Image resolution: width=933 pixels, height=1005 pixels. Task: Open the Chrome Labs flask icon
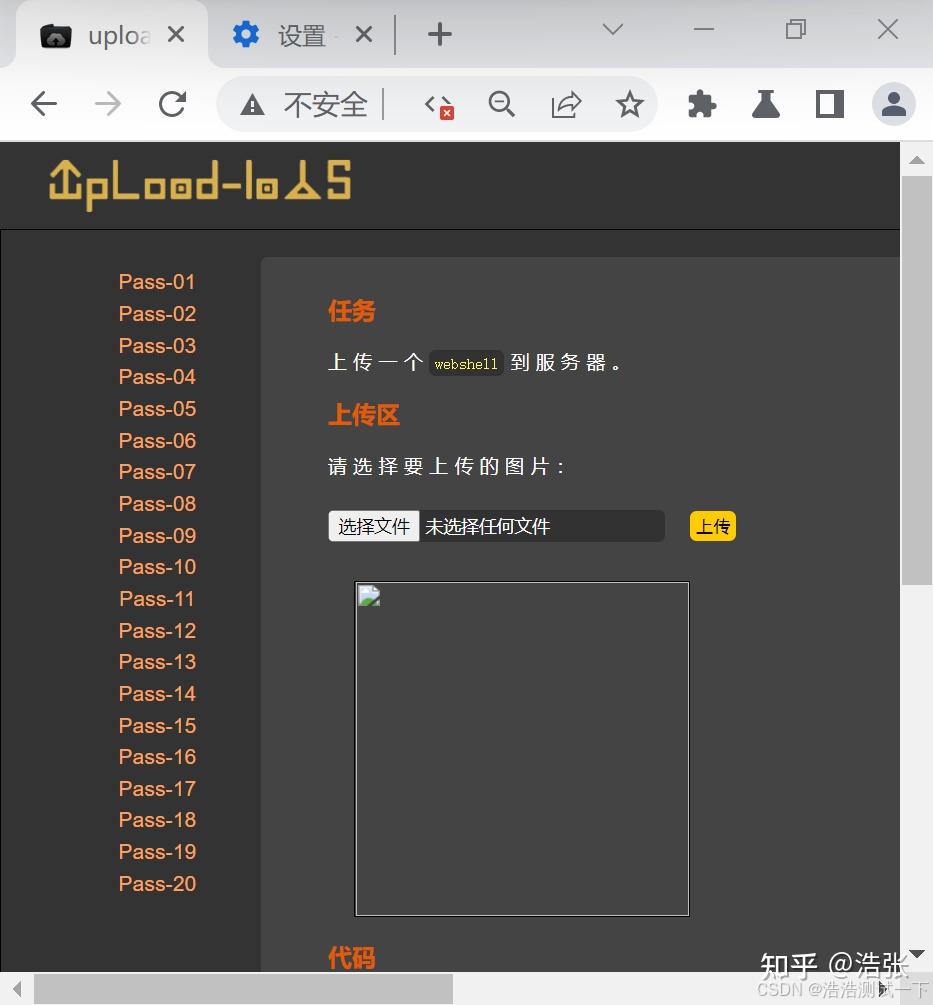(766, 104)
